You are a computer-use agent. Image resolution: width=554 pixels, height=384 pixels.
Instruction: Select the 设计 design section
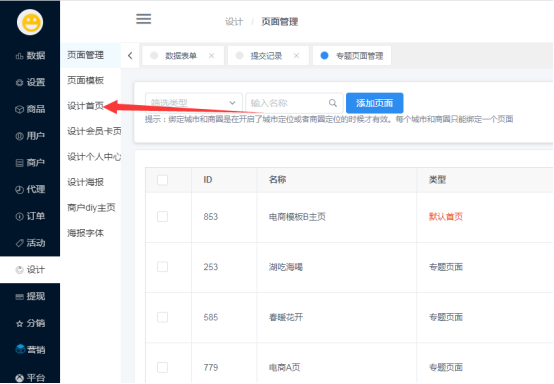click(30, 270)
